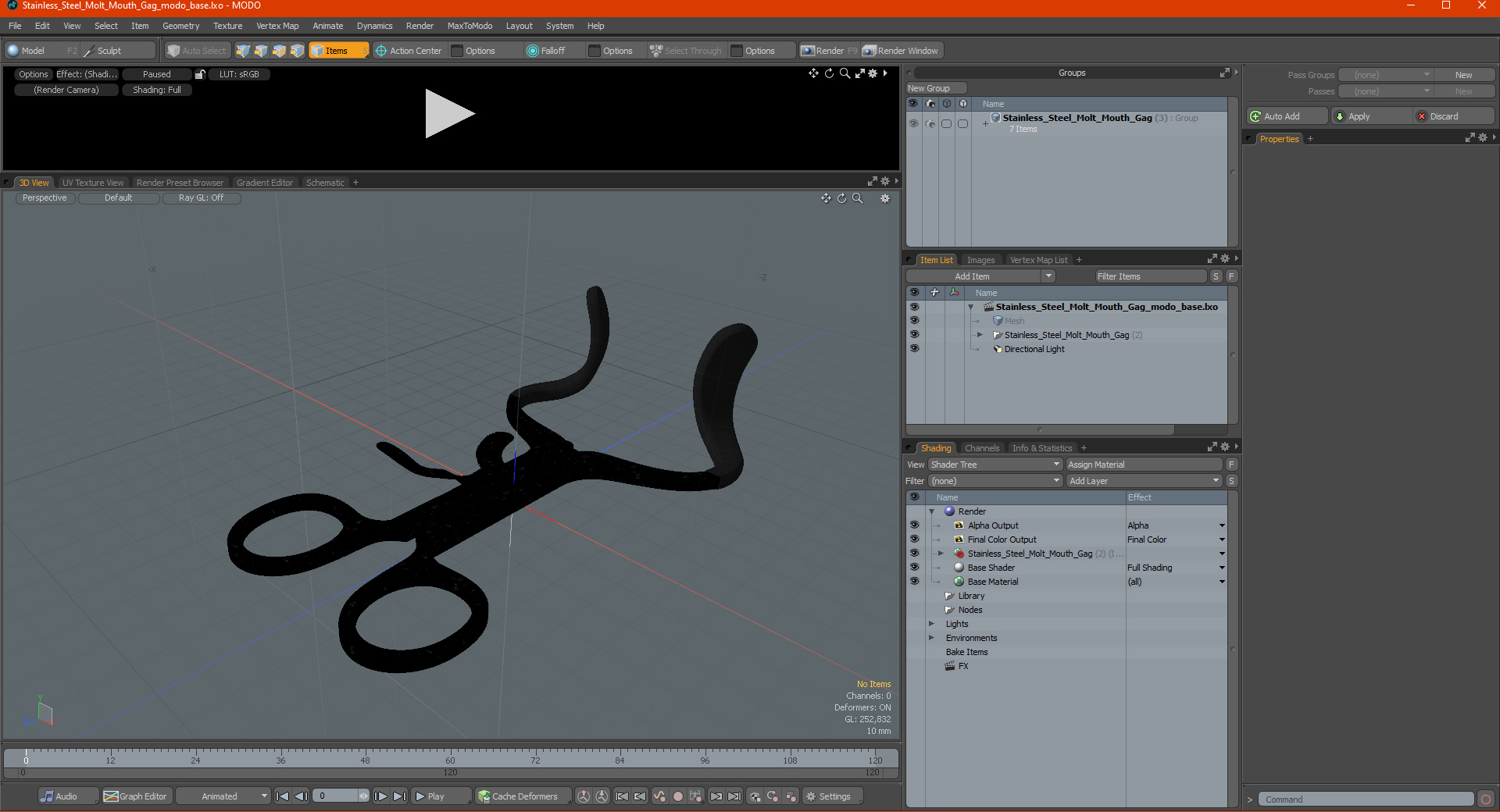Toggle visibility of Mesh item
This screenshot has height=812, width=1500.
pos(914,321)
